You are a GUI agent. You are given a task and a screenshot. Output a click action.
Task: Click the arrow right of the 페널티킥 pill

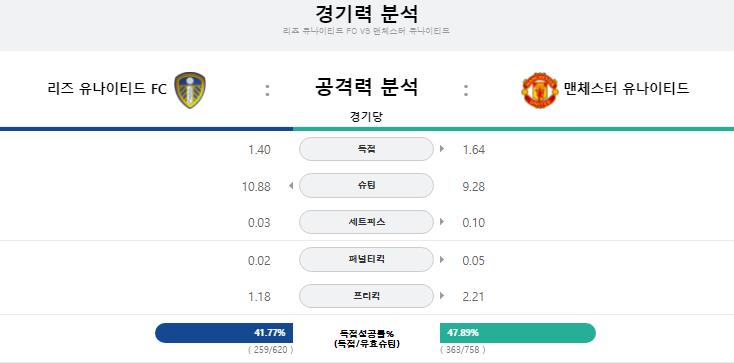[x=442, y=260]
